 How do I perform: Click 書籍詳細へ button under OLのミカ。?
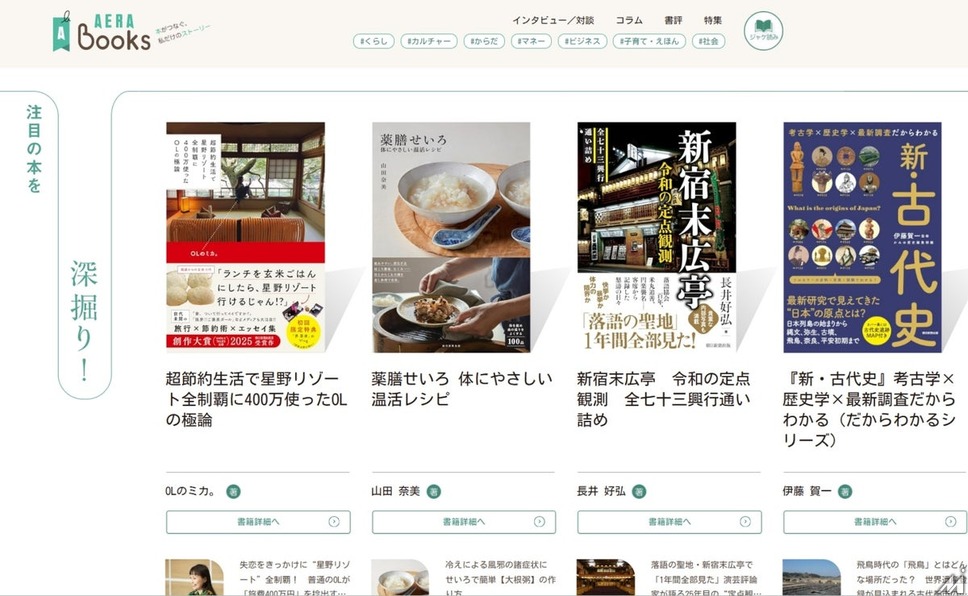click(258, 522)
